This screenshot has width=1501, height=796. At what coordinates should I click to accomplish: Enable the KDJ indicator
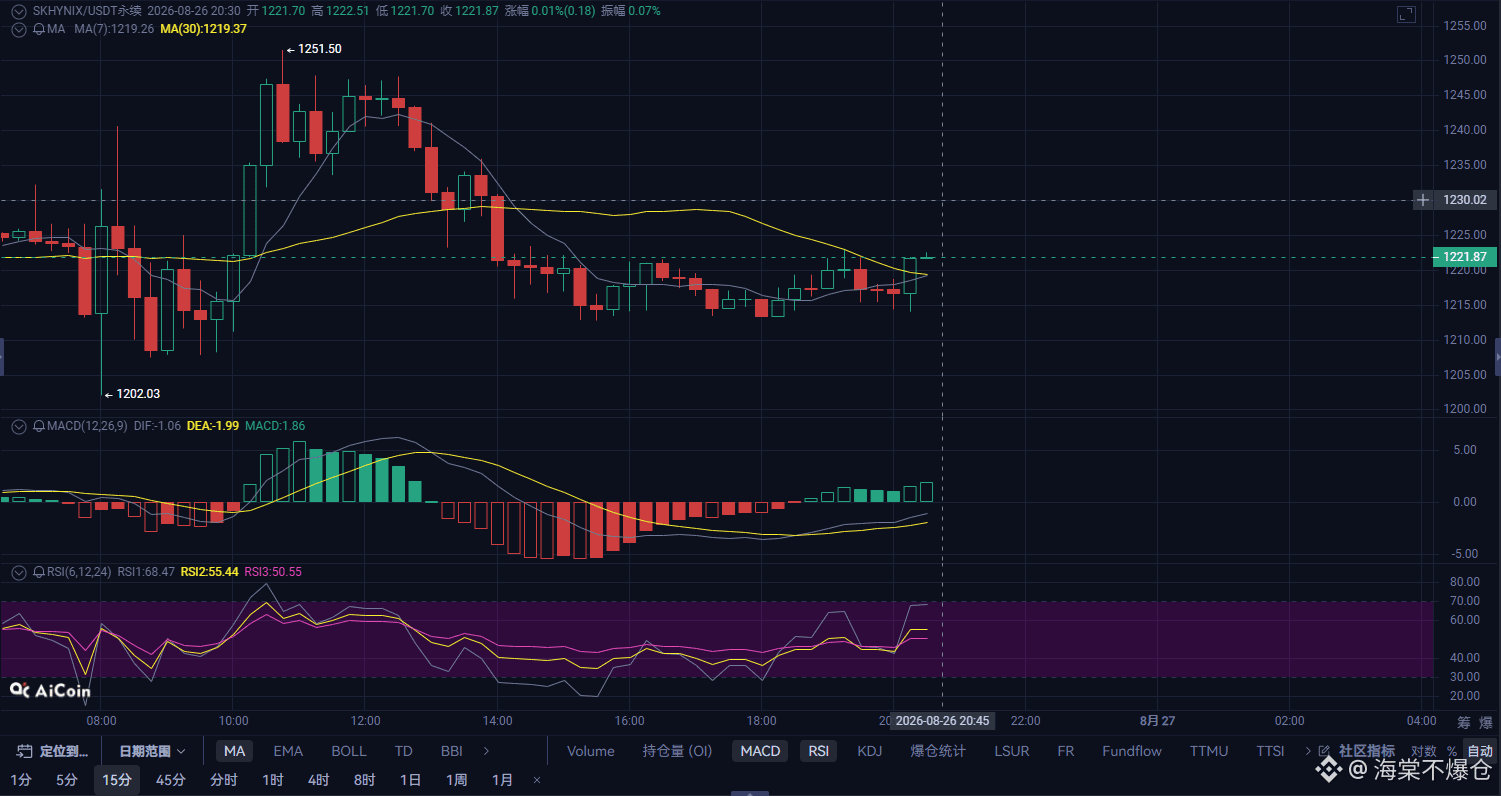tap(870, 751)
